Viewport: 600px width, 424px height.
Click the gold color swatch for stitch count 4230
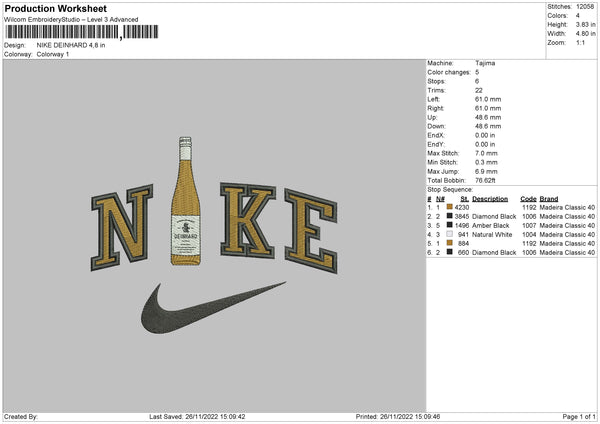pyautogui.click(x=450, y=207)
